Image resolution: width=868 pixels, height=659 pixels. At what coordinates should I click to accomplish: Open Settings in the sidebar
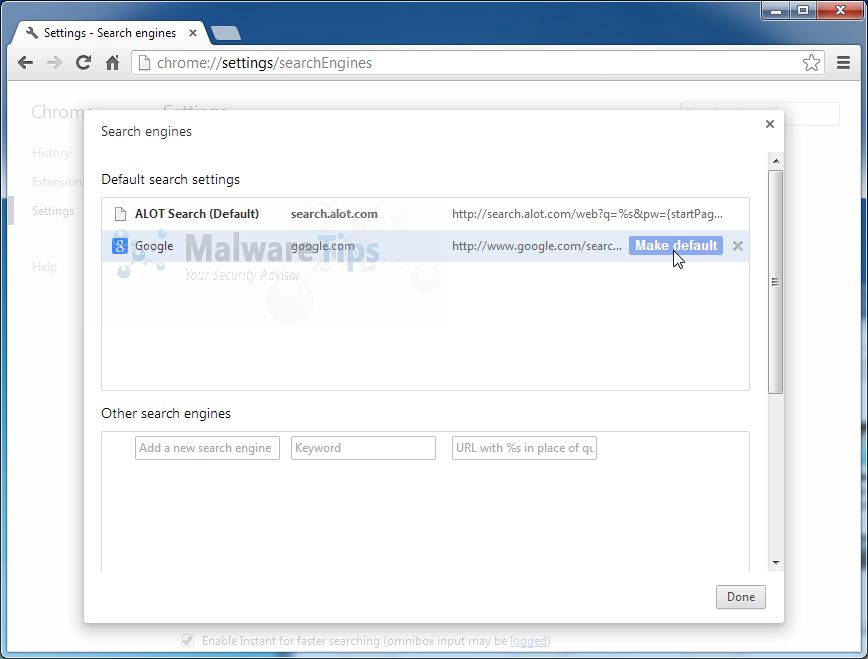click(x=53, y=211)
